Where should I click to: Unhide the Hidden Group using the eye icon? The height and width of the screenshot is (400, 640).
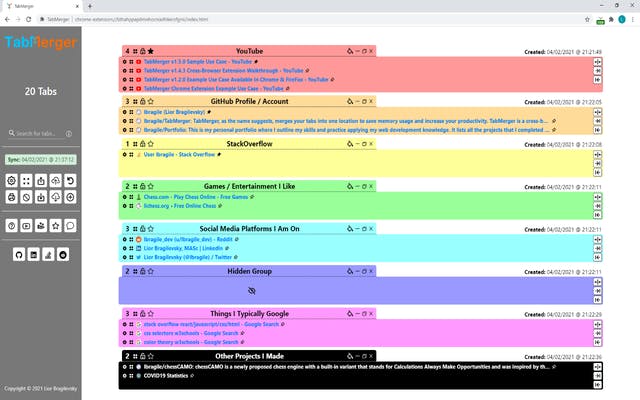251,290
